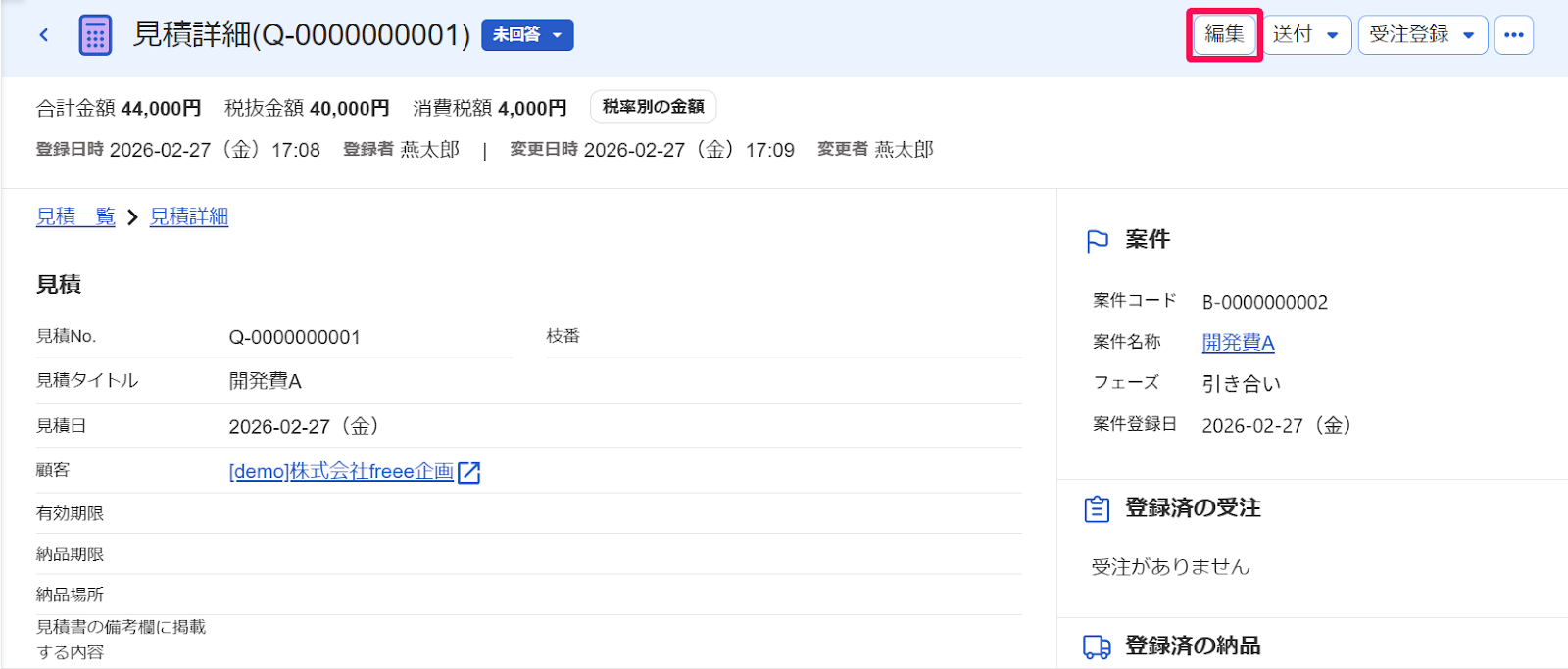Open the [demo]株式会社freee企画 customer link
Viewport: 1568px width, 669px height.
click(x=341, y=471)
